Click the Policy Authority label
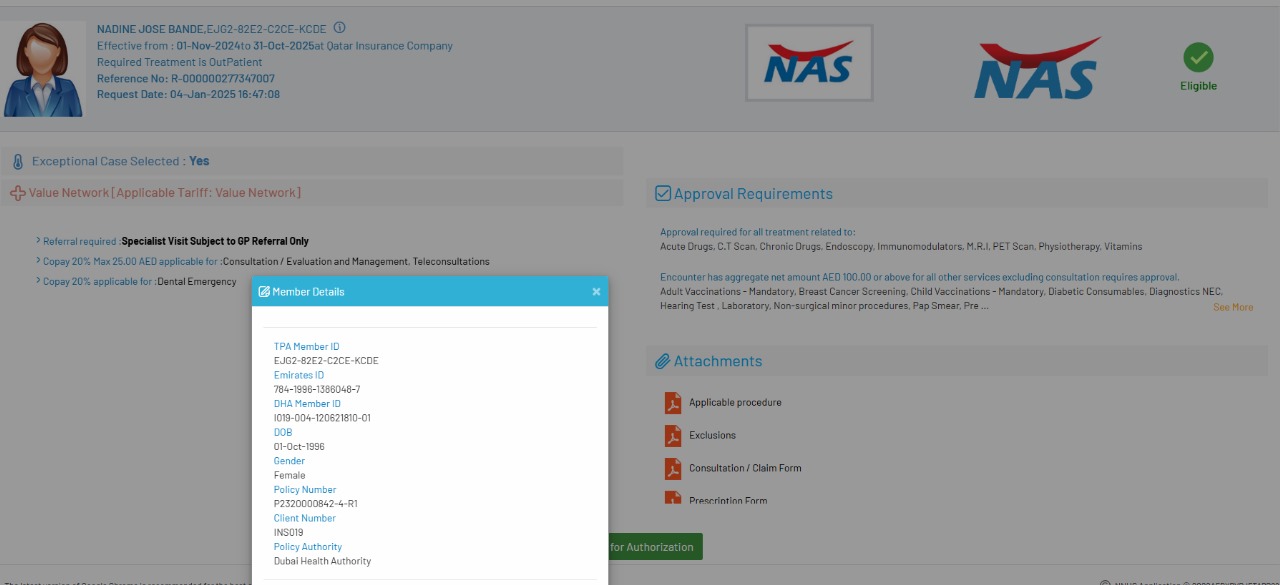Screen dimensions: 1280x585 coord(308,547)
